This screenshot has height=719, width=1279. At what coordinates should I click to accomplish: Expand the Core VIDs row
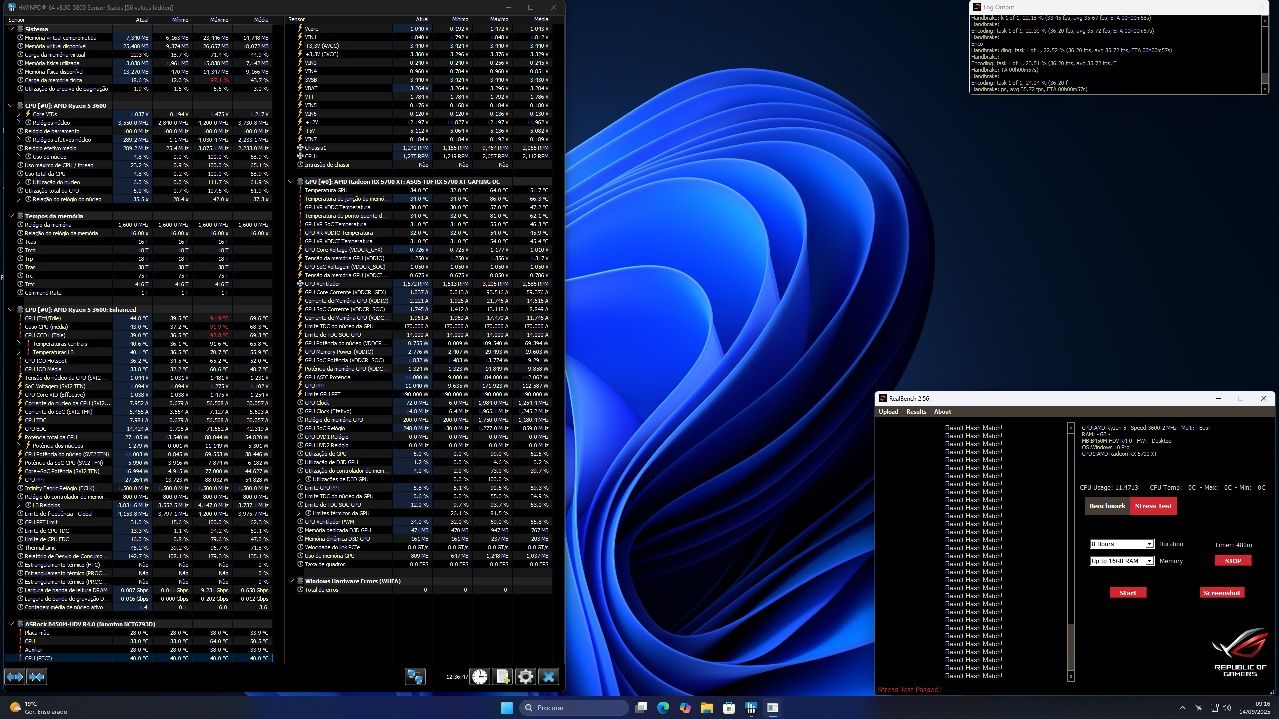tap(17, 114)
